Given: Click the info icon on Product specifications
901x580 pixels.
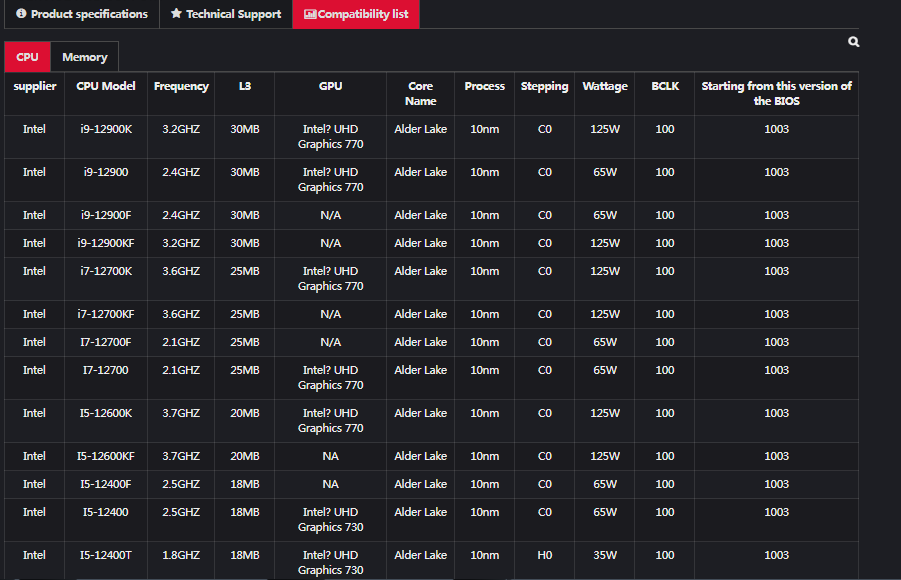Looking at the screenshot, I should (x=21, y=13).
